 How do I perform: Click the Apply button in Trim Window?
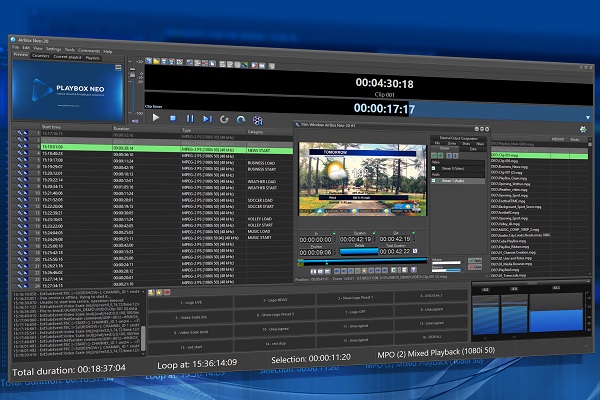475,261
